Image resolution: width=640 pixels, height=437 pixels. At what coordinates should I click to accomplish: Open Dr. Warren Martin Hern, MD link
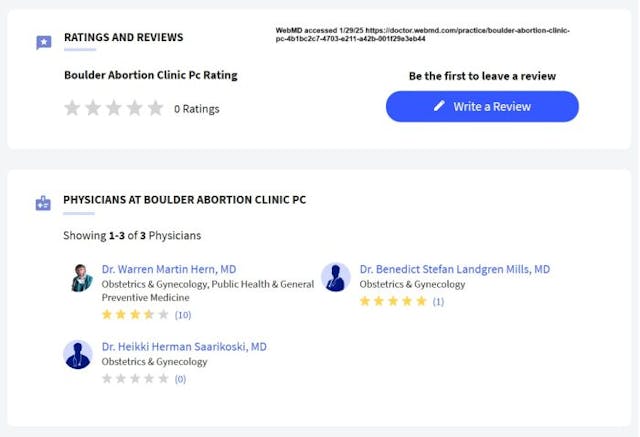[x=169, y=269]
